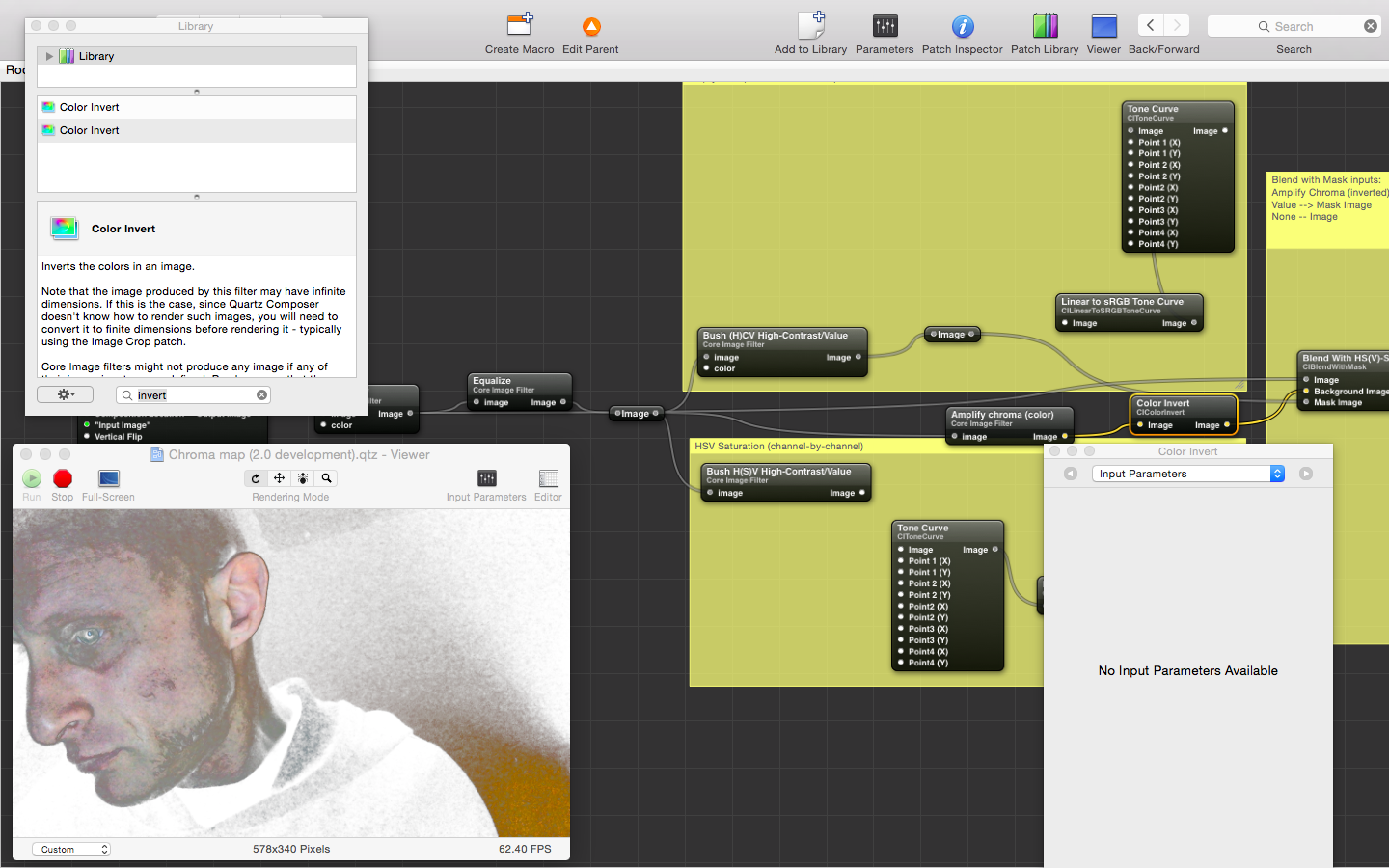The width and height of the screenshot is (1389, 868).
Task: Click the Chroma map Viewer window title
Action: coord(299,454)
